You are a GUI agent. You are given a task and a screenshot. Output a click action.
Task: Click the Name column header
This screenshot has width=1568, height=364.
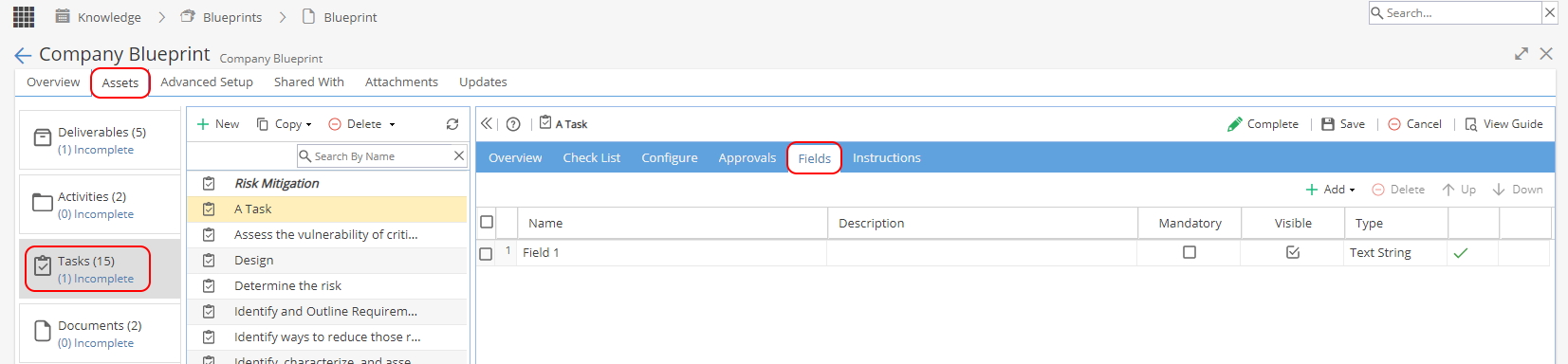coord(673,223)
